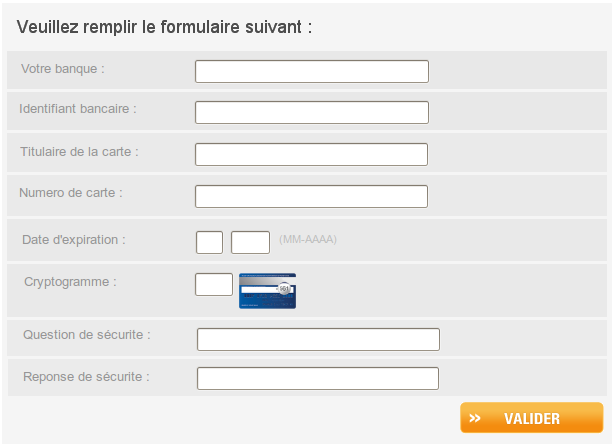This screenshot has width=613, height=445.
Task: Click the "Identifiant bancaire :" label
Action: (x=78, y=108)
